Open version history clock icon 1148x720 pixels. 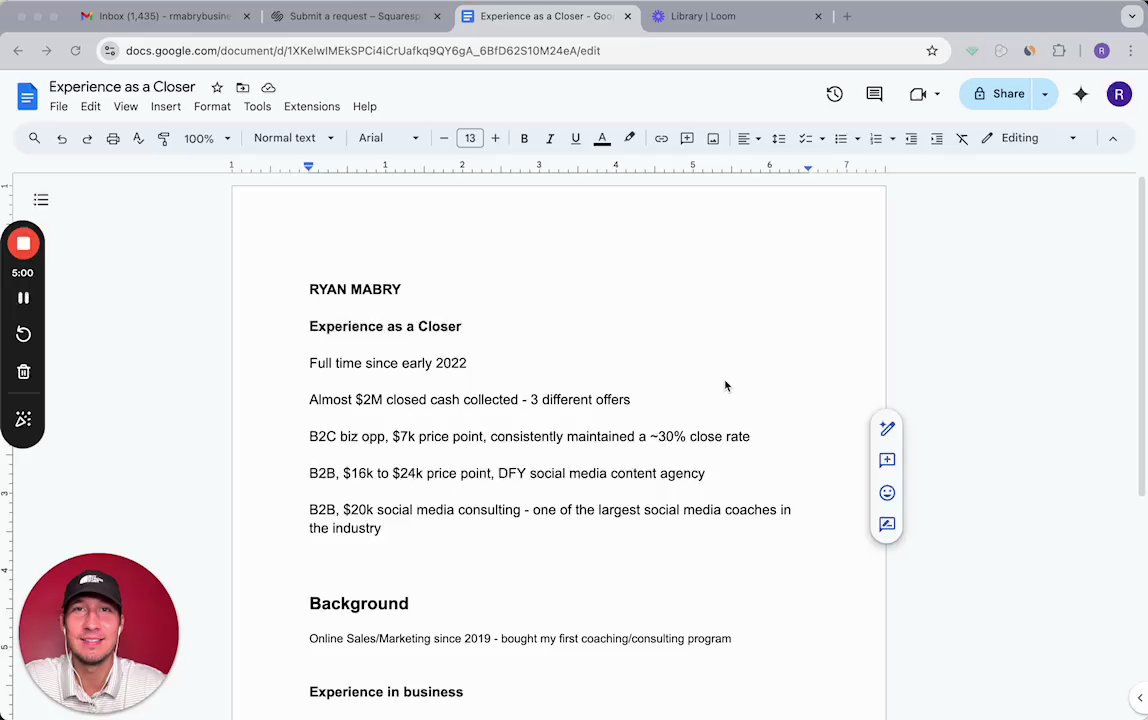tap(835, 94)
